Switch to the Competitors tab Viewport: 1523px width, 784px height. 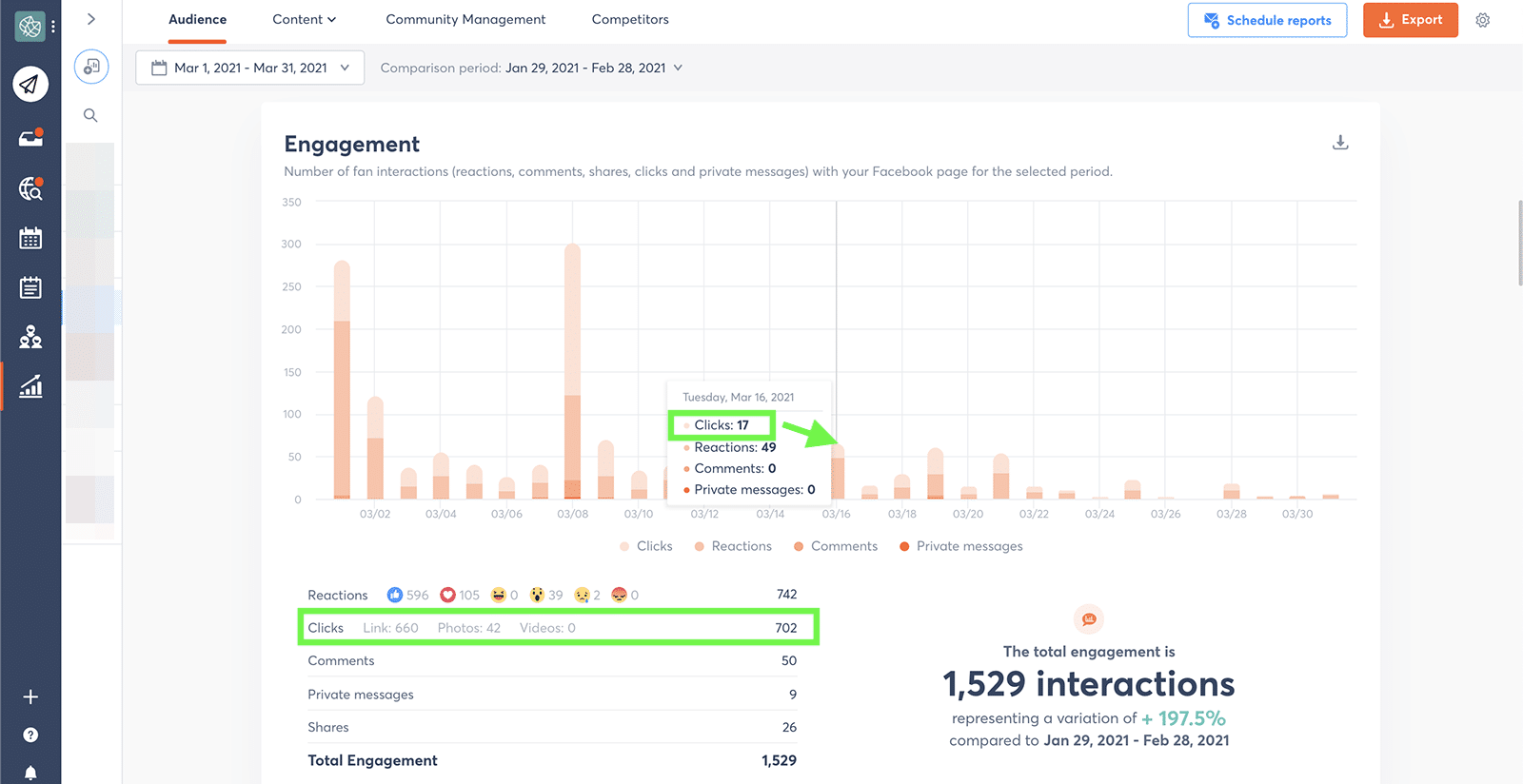[630, 19]
